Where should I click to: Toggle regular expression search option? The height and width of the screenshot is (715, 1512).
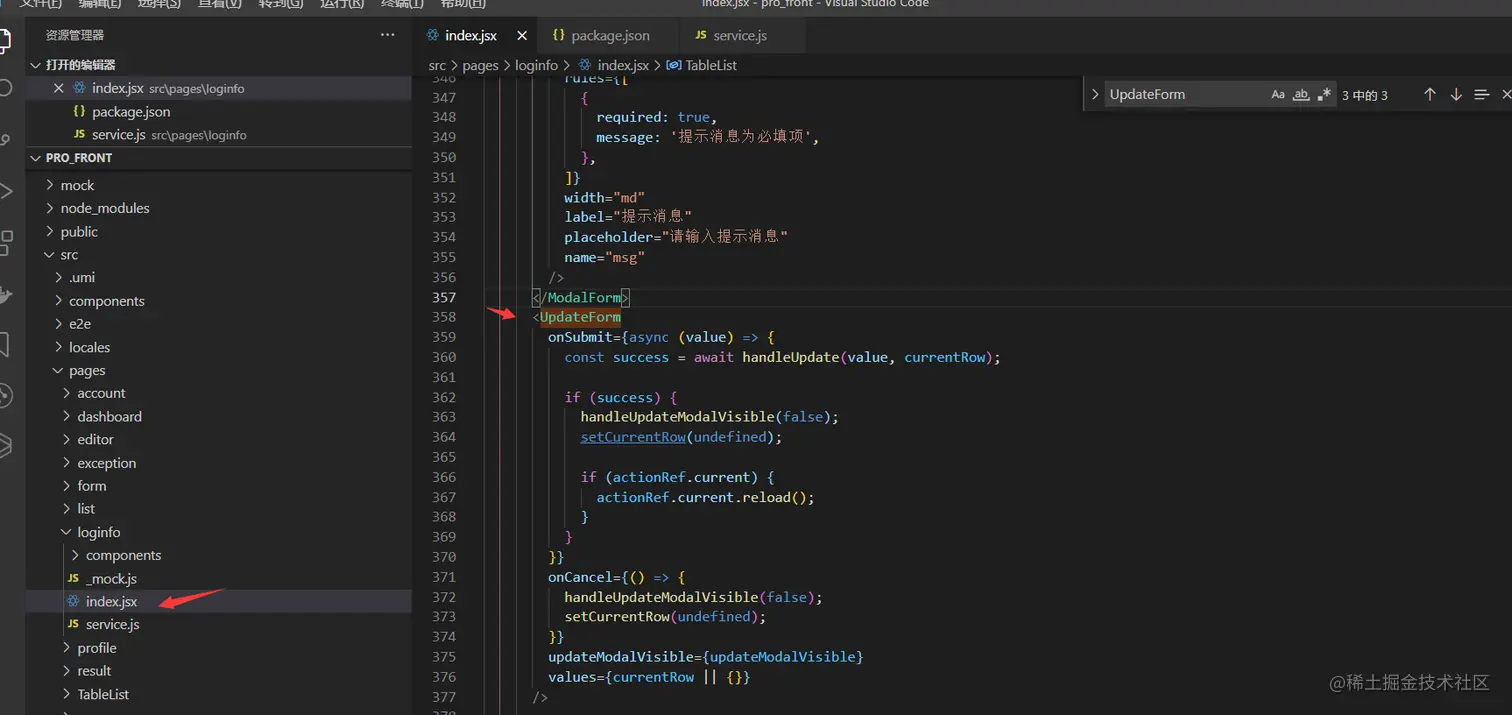point(1324,94)
